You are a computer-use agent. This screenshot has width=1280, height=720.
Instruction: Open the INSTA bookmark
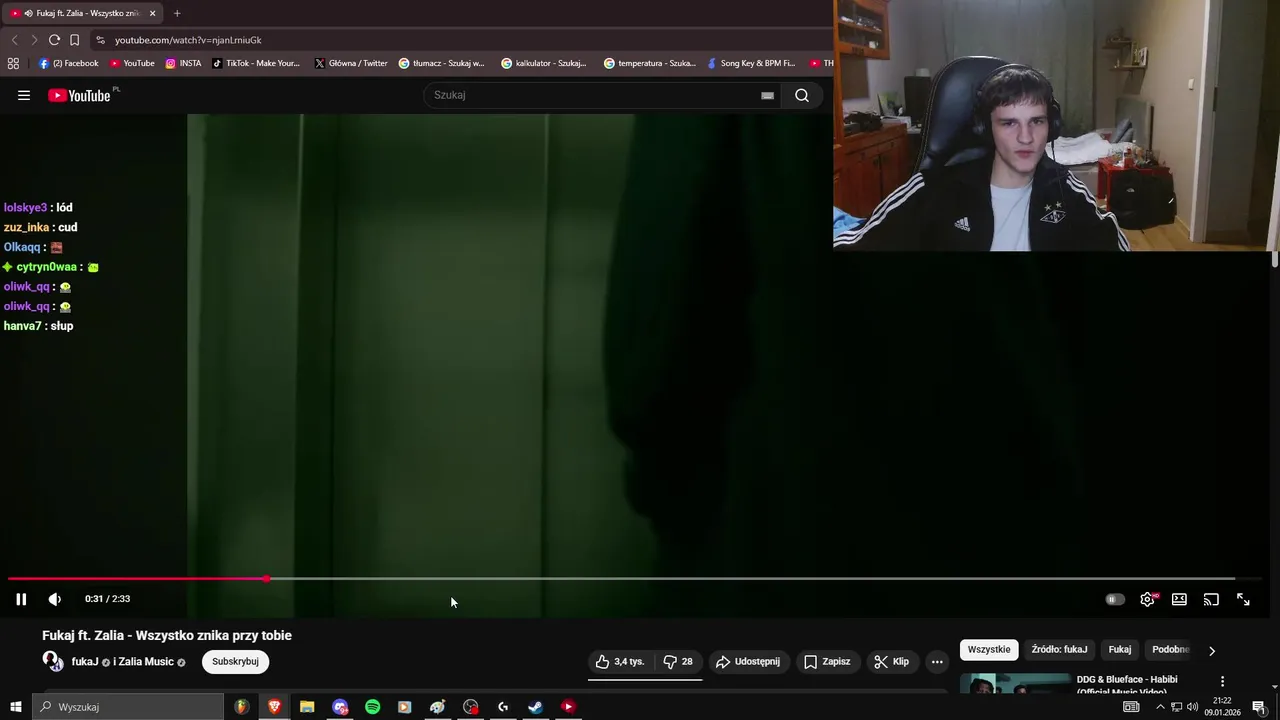[x=183, y=63]
